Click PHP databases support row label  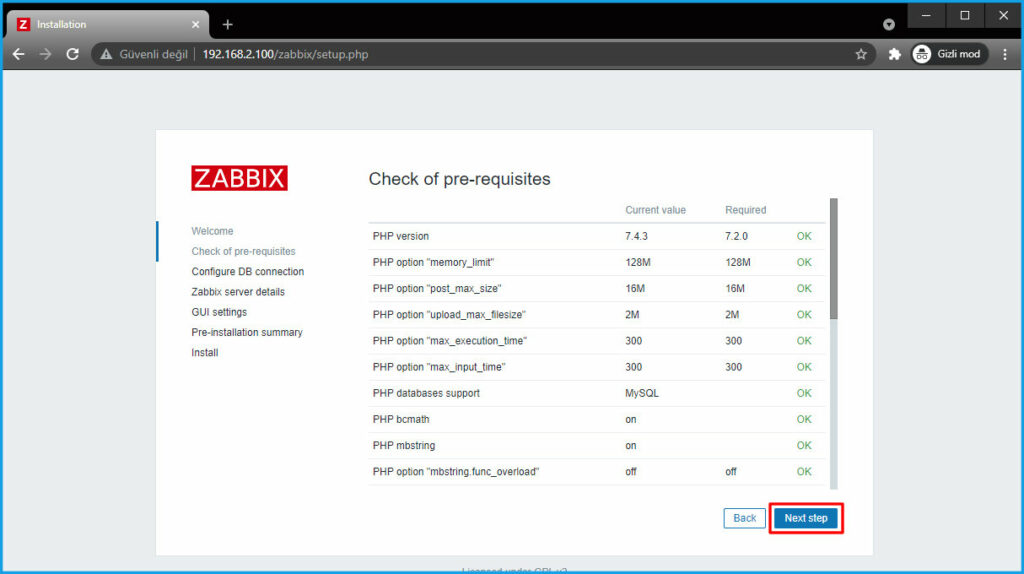point(426,393)
